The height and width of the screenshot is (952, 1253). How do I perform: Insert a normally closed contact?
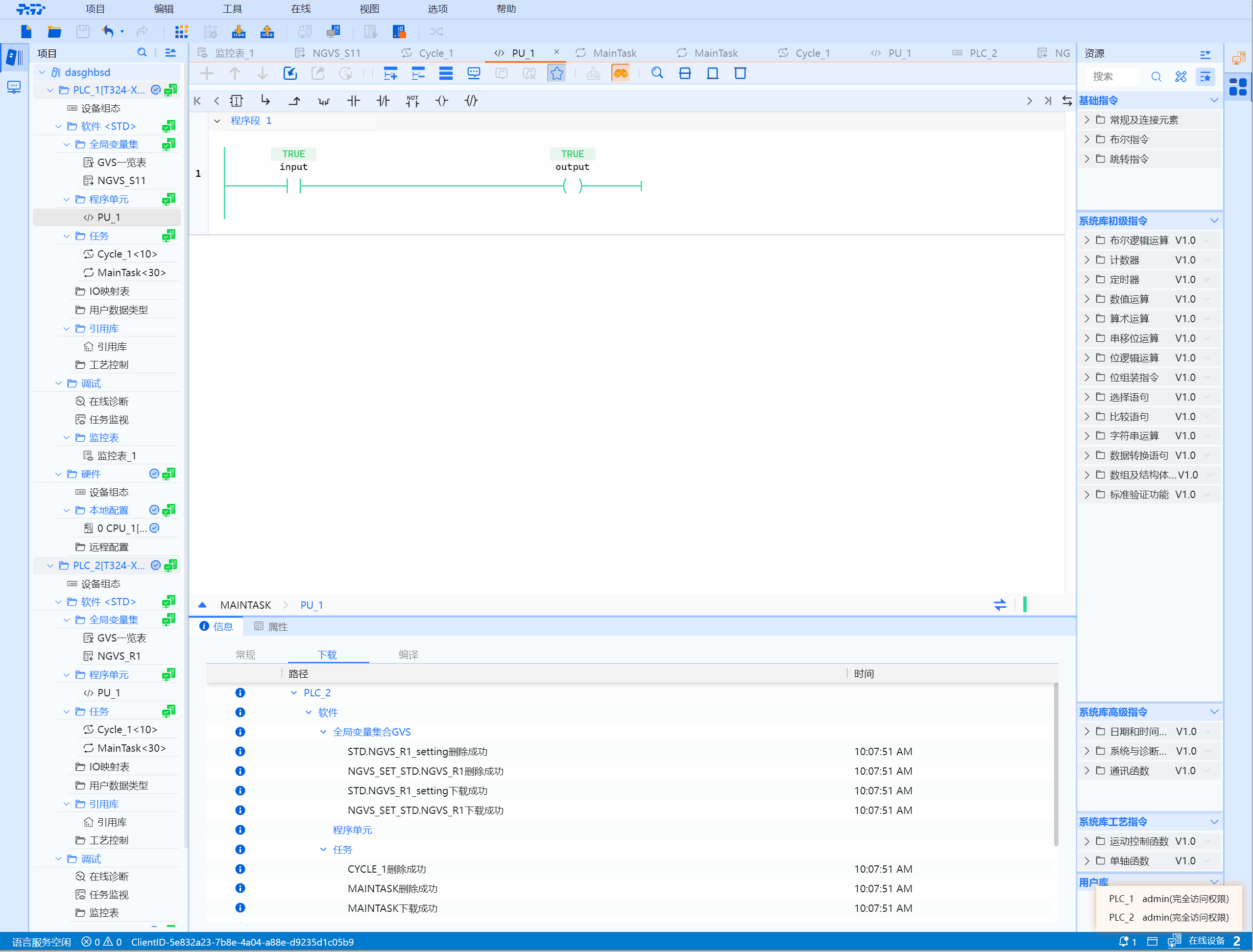(x=383, y=101)
